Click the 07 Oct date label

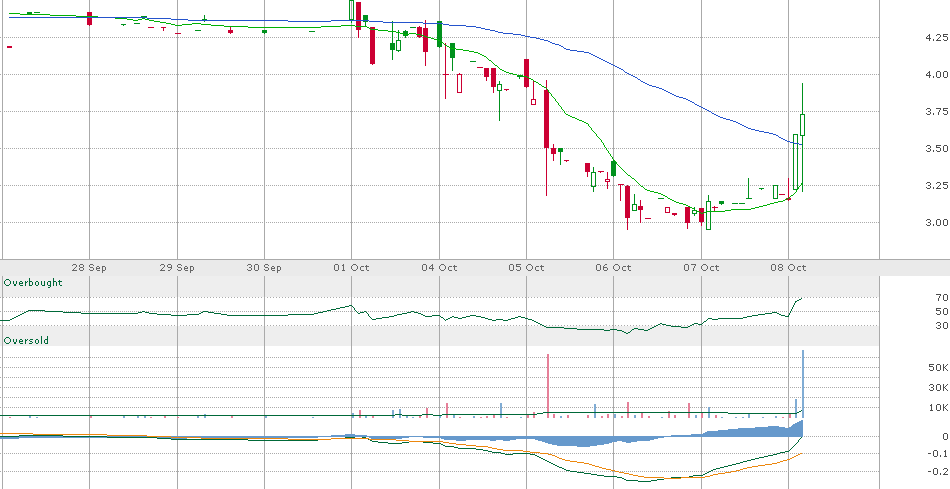pos(702,267)
